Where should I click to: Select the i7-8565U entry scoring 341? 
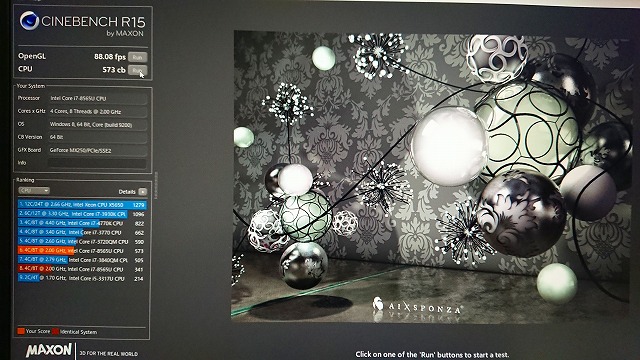pos(82,269)
